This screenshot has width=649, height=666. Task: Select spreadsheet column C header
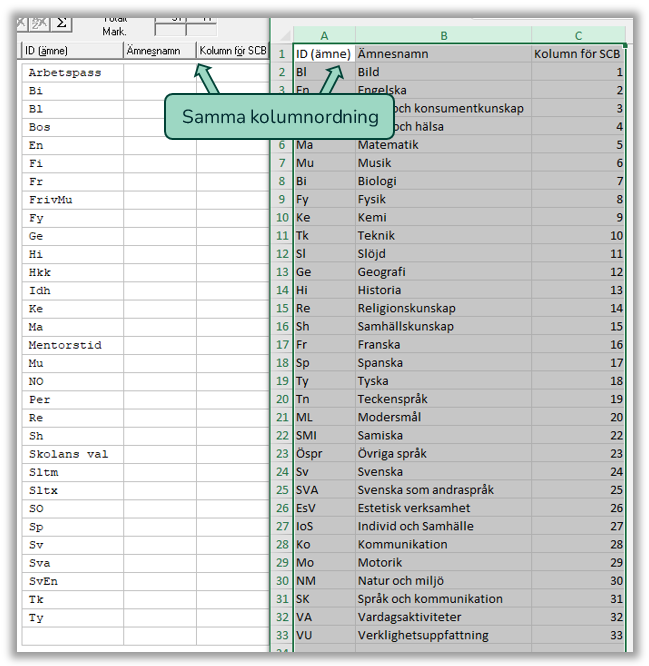(578, 35)
